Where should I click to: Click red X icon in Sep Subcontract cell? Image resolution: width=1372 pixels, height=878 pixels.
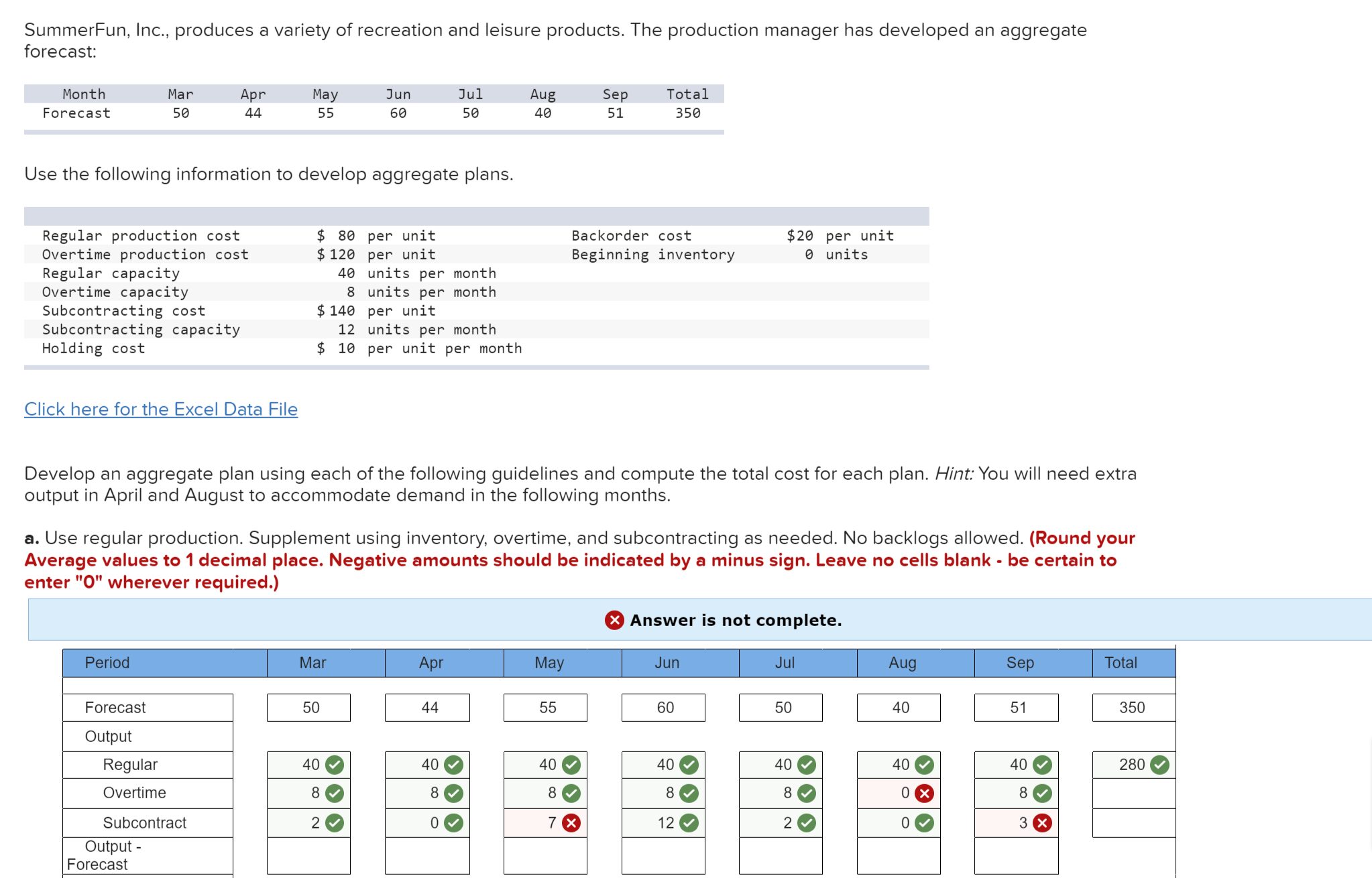(x=1042, y=823)
